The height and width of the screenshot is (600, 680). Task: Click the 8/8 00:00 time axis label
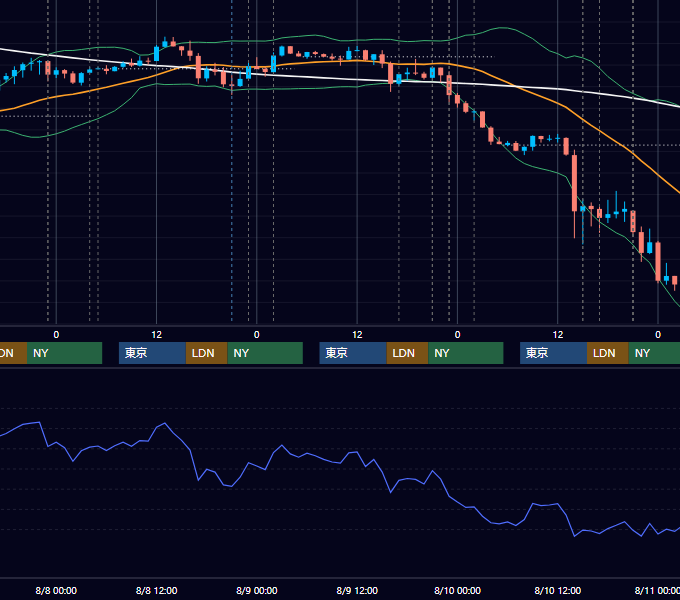point(56,590)
